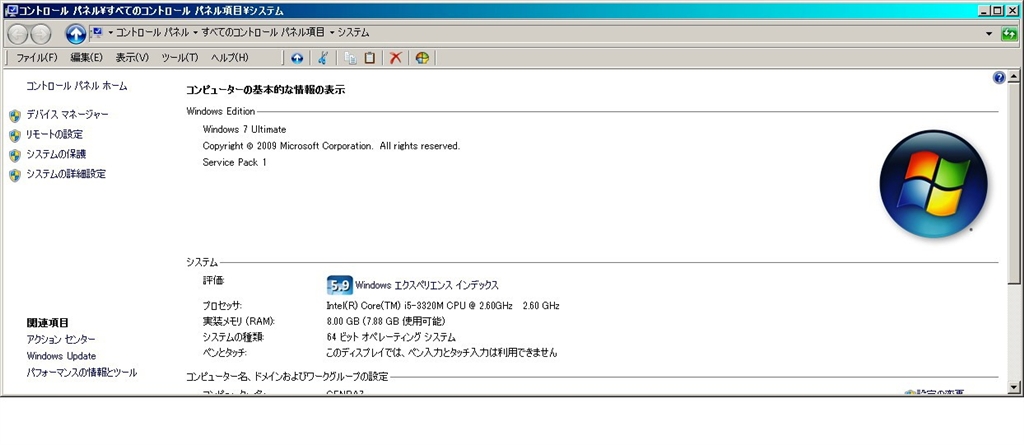Click the shield icon beside システムの詳細設定
The width and height of the screenshot is (1024, 445).
click(x=15, y=175)
